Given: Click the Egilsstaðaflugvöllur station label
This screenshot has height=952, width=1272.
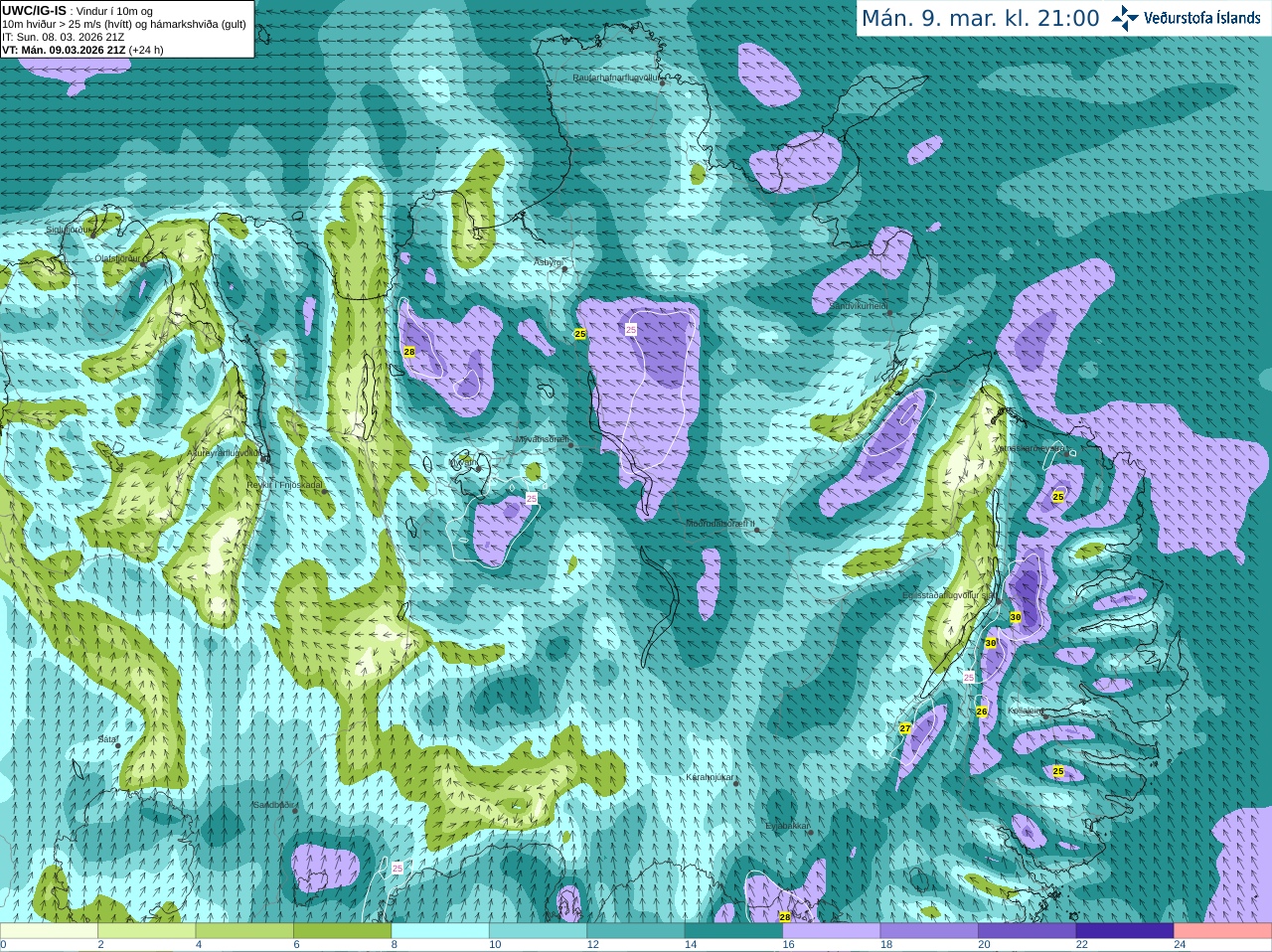Looking at the screenshot, I should [x=949, y=595].
